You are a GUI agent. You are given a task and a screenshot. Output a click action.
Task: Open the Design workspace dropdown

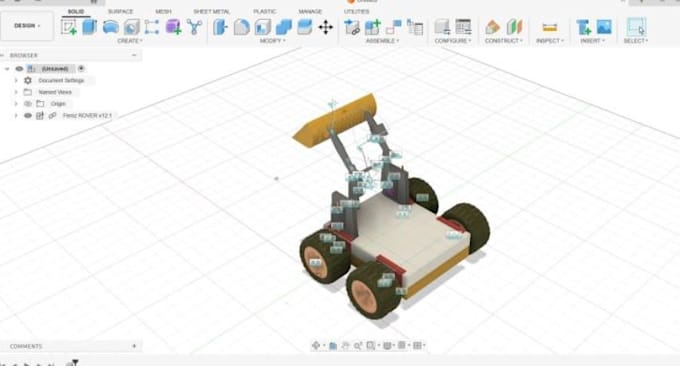tap(27, 26)
